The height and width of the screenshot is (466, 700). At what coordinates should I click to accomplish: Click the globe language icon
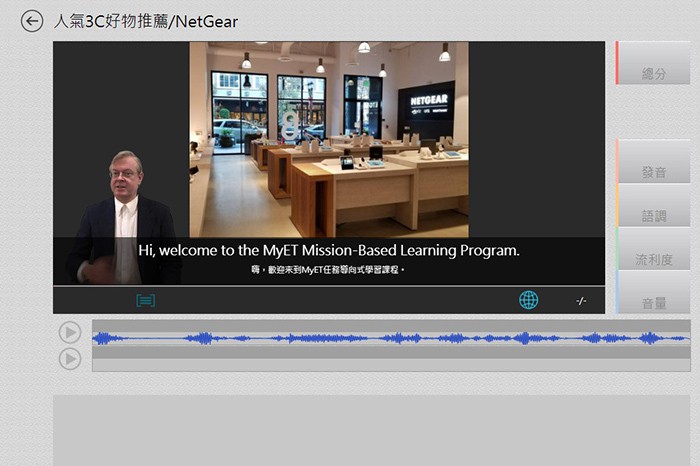[x=528, y=300]
